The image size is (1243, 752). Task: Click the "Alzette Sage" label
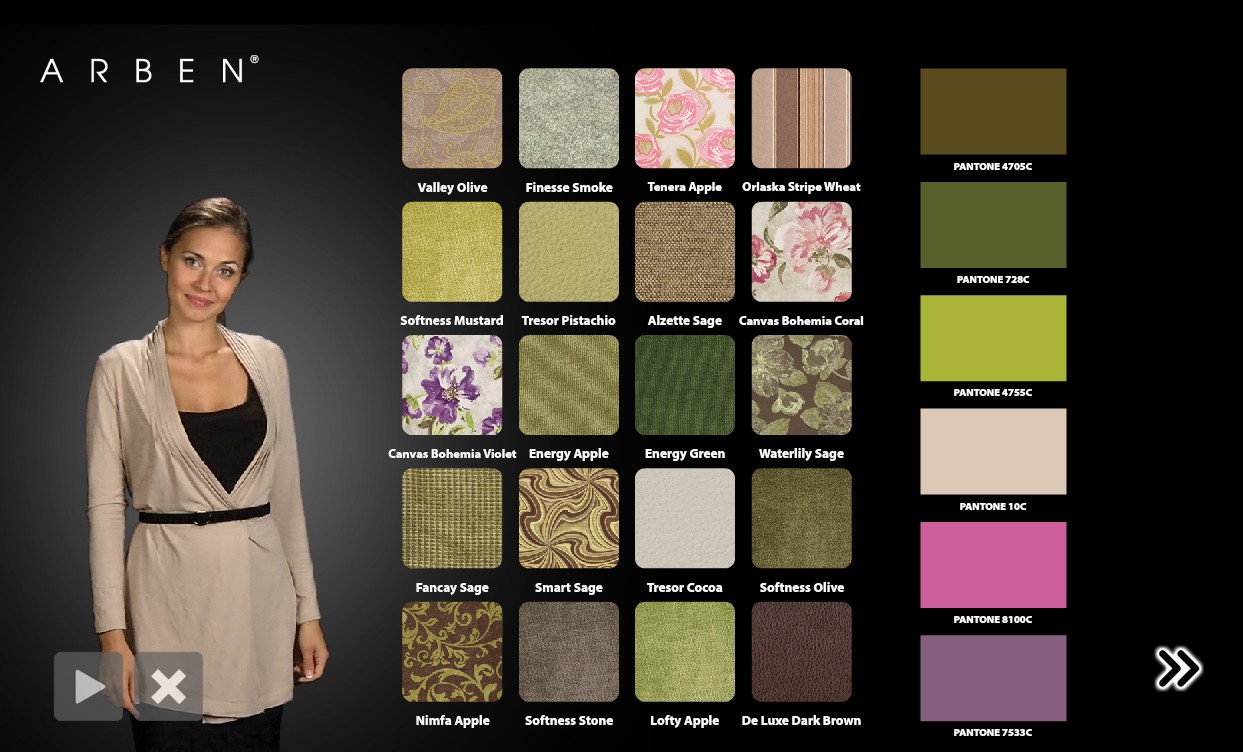(x=685, y=321)
